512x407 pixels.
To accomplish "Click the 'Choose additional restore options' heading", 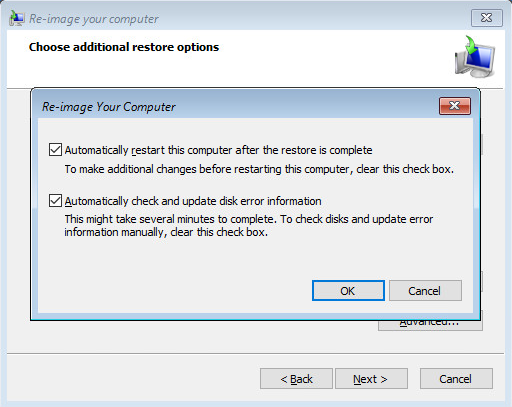I will tap(124, 47).
